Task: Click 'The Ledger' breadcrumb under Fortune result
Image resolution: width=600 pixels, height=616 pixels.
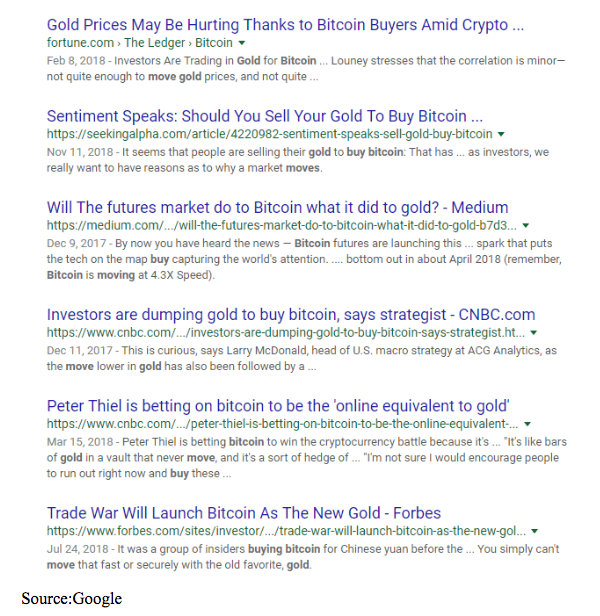Action: [x=154, y=42]
